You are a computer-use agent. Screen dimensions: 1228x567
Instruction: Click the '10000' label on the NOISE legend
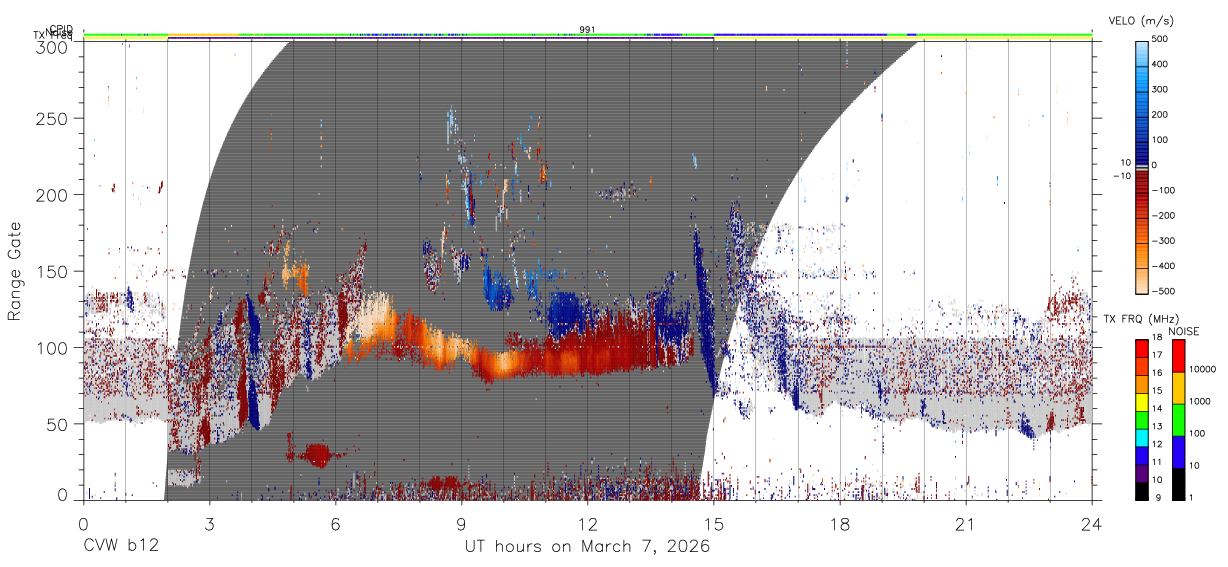coord(1203,369)
